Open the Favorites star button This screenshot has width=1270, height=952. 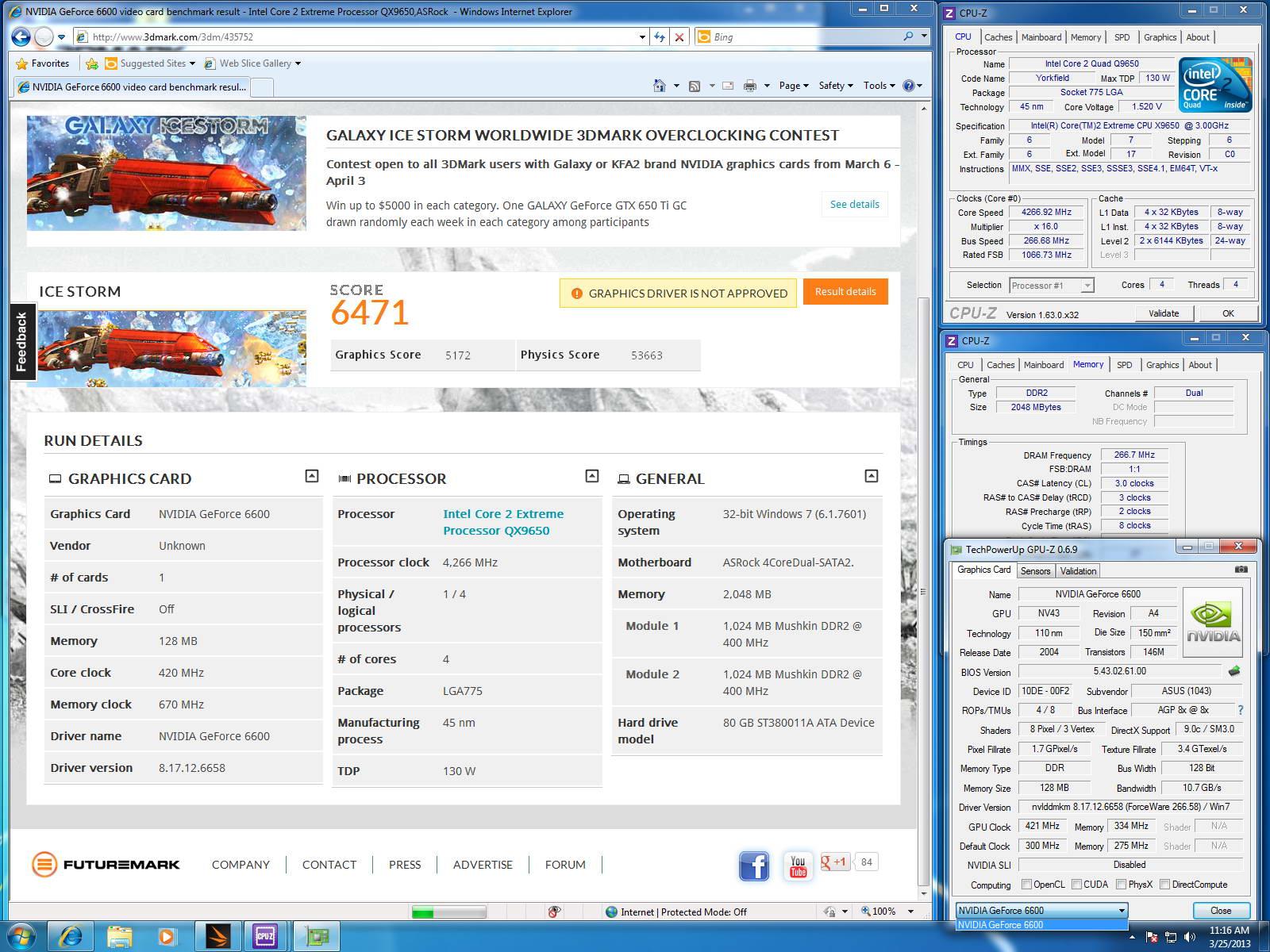pyautogui.click(x=43, y=63)
